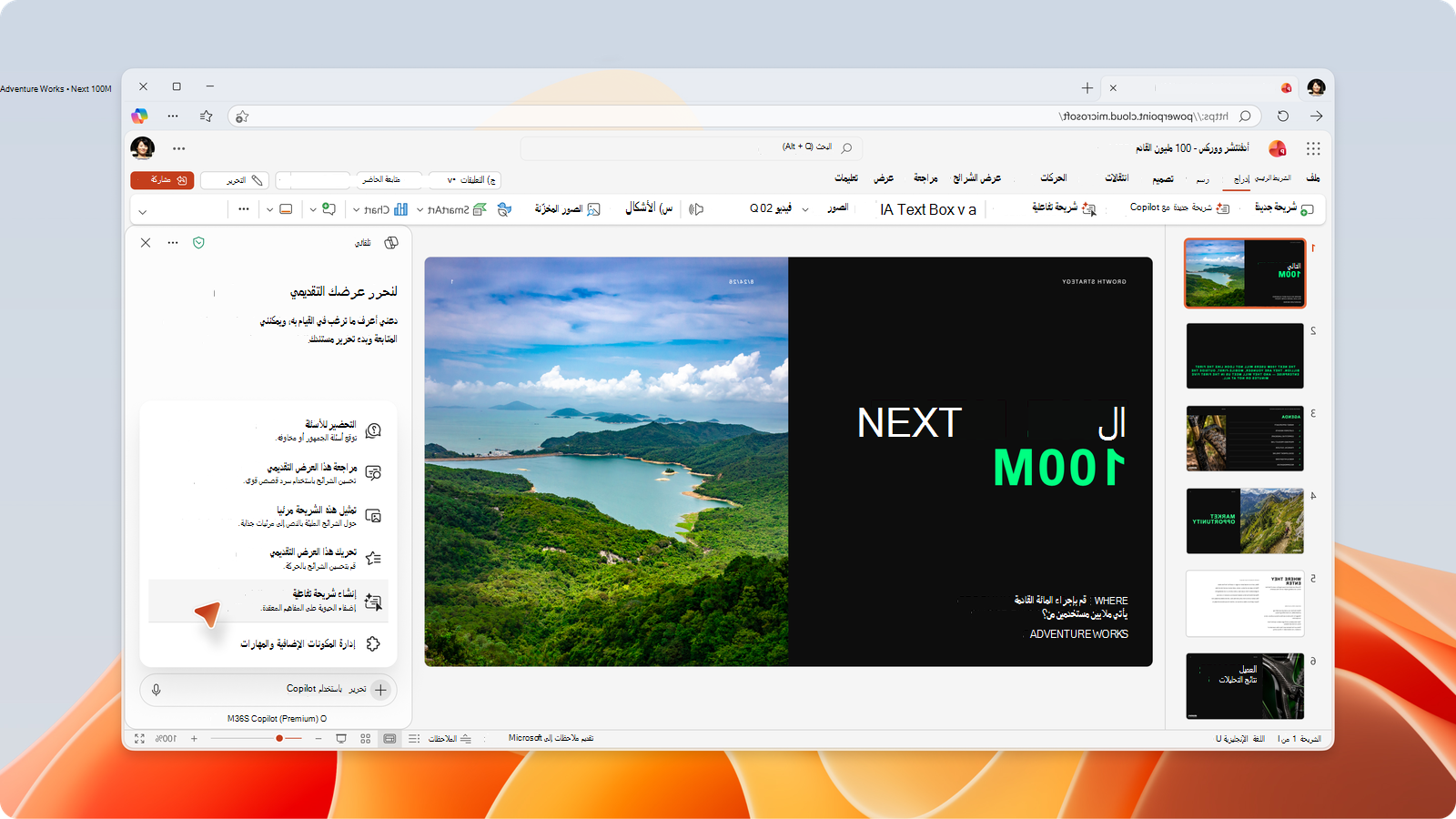Viewport: 1456px width, 819px height.
Task: Open the تصميم Design ribbon tab
Action: coord(1163,179)
